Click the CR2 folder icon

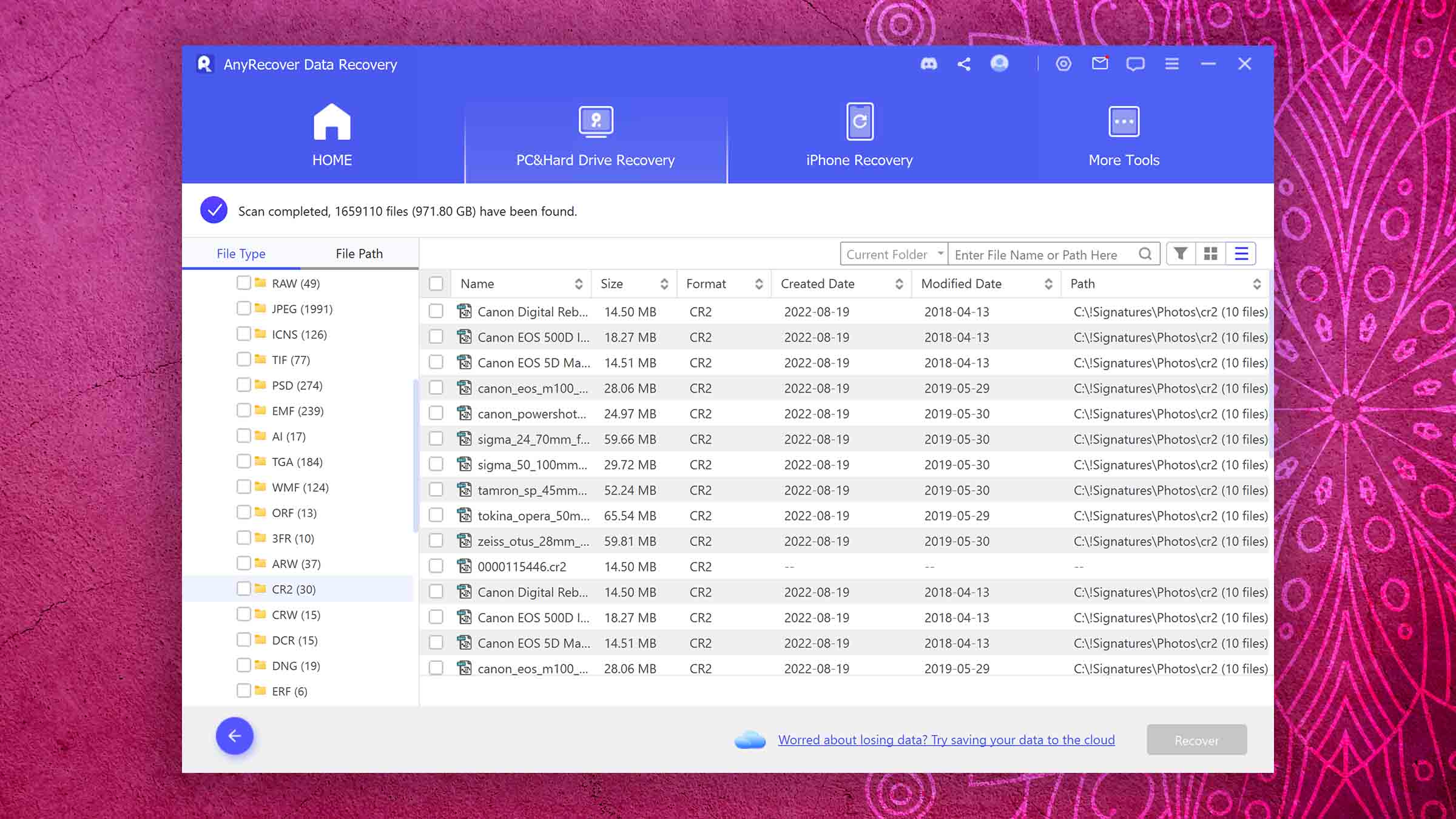[261, 588]
